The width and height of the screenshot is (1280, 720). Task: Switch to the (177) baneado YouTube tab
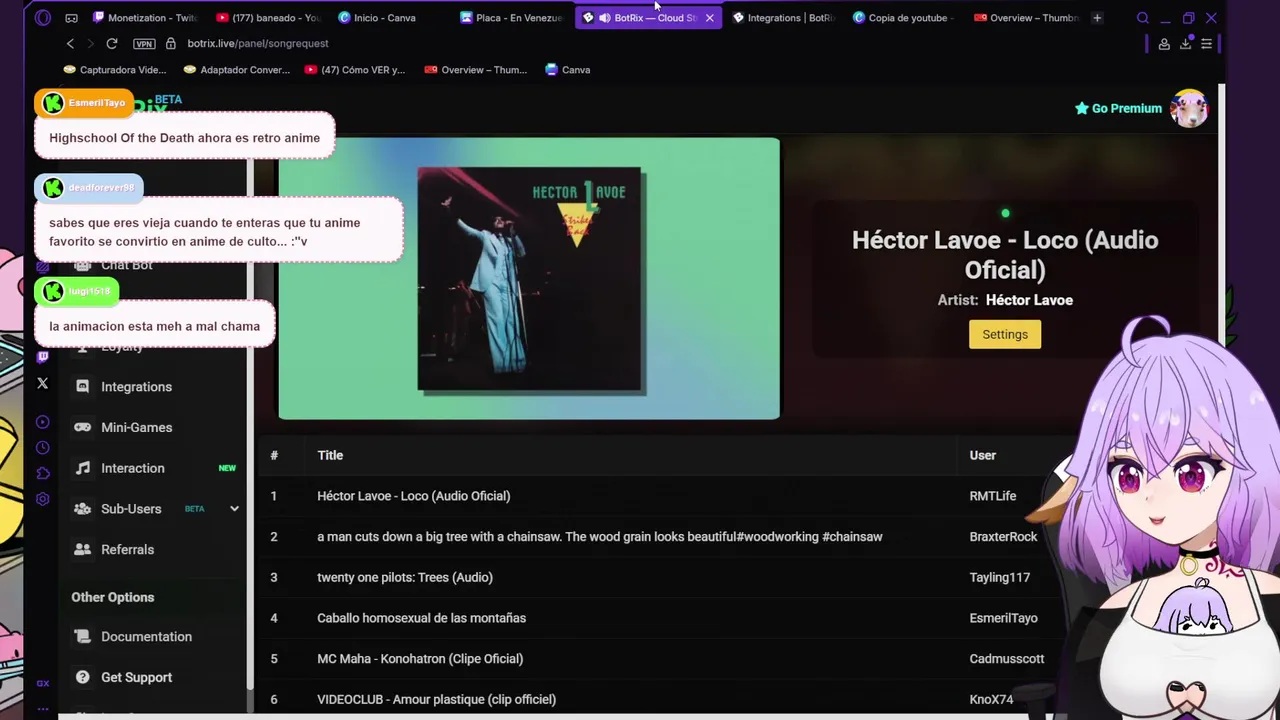click(268, 17)
